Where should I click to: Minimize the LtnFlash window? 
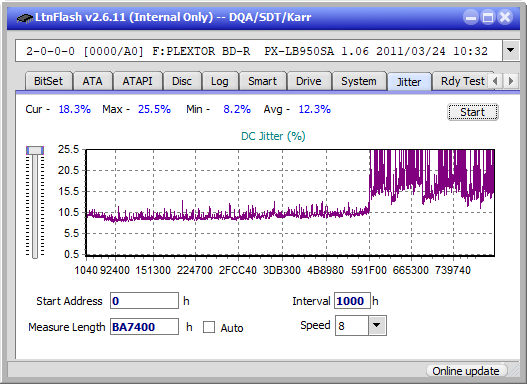(471, 17)
